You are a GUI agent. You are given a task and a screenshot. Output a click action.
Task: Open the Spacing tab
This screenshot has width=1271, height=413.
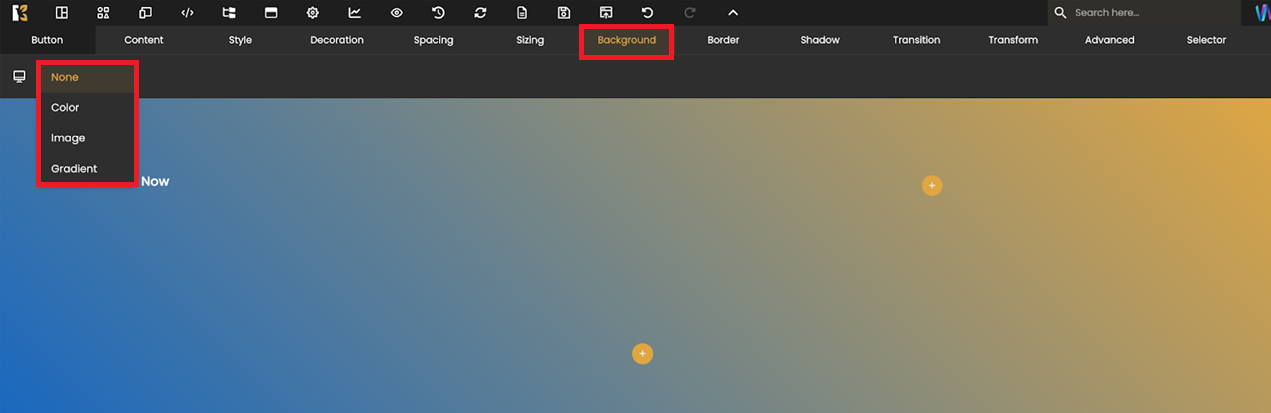tap(433, 40)
